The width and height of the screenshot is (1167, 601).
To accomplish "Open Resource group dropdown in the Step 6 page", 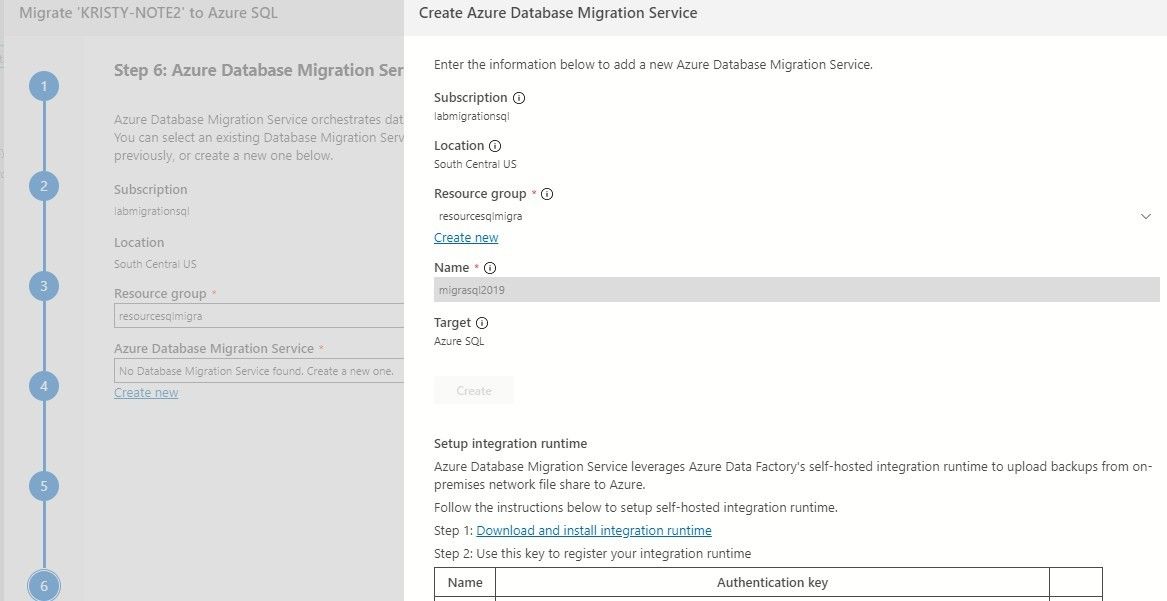I will (x=259, y=315).
